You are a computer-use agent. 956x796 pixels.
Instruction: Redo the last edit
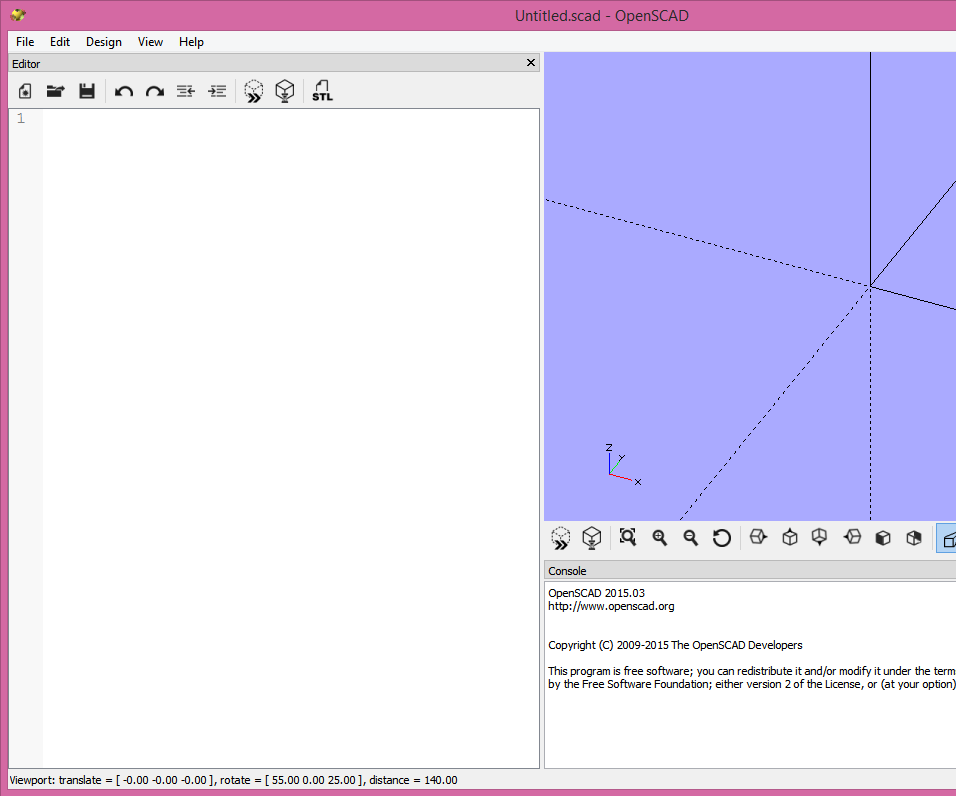coord(155,91)
